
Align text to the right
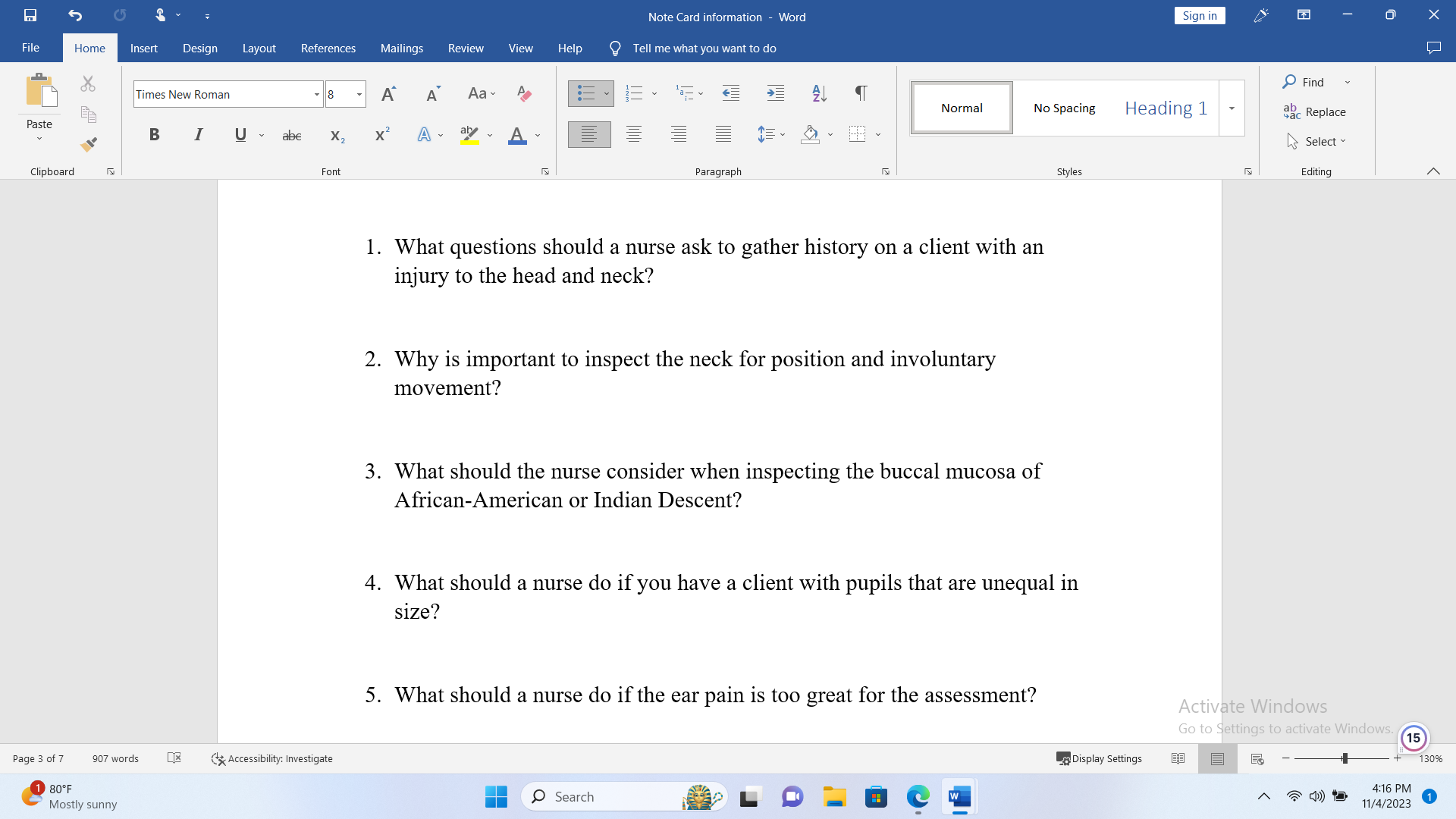coord(679,134)
